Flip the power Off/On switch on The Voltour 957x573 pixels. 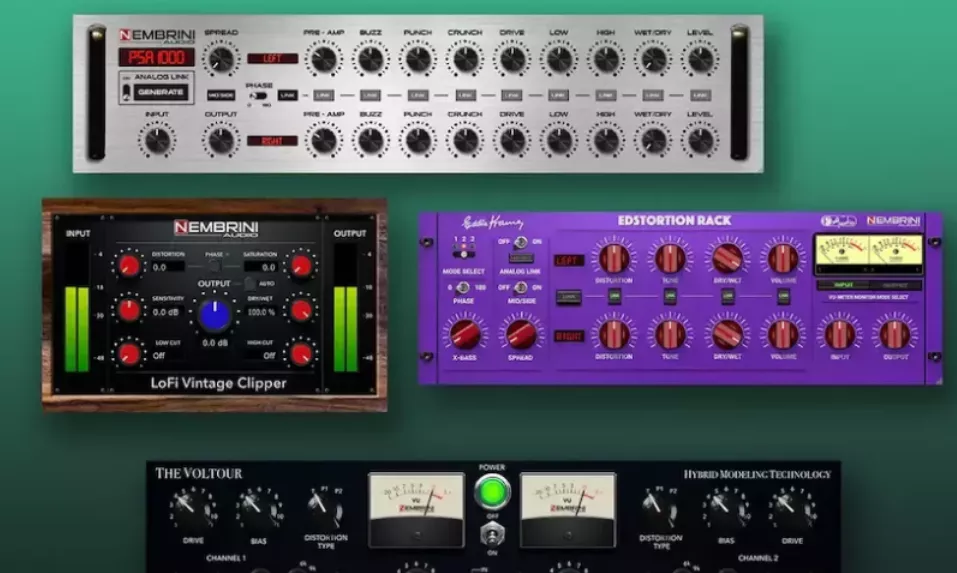(492, 535)
